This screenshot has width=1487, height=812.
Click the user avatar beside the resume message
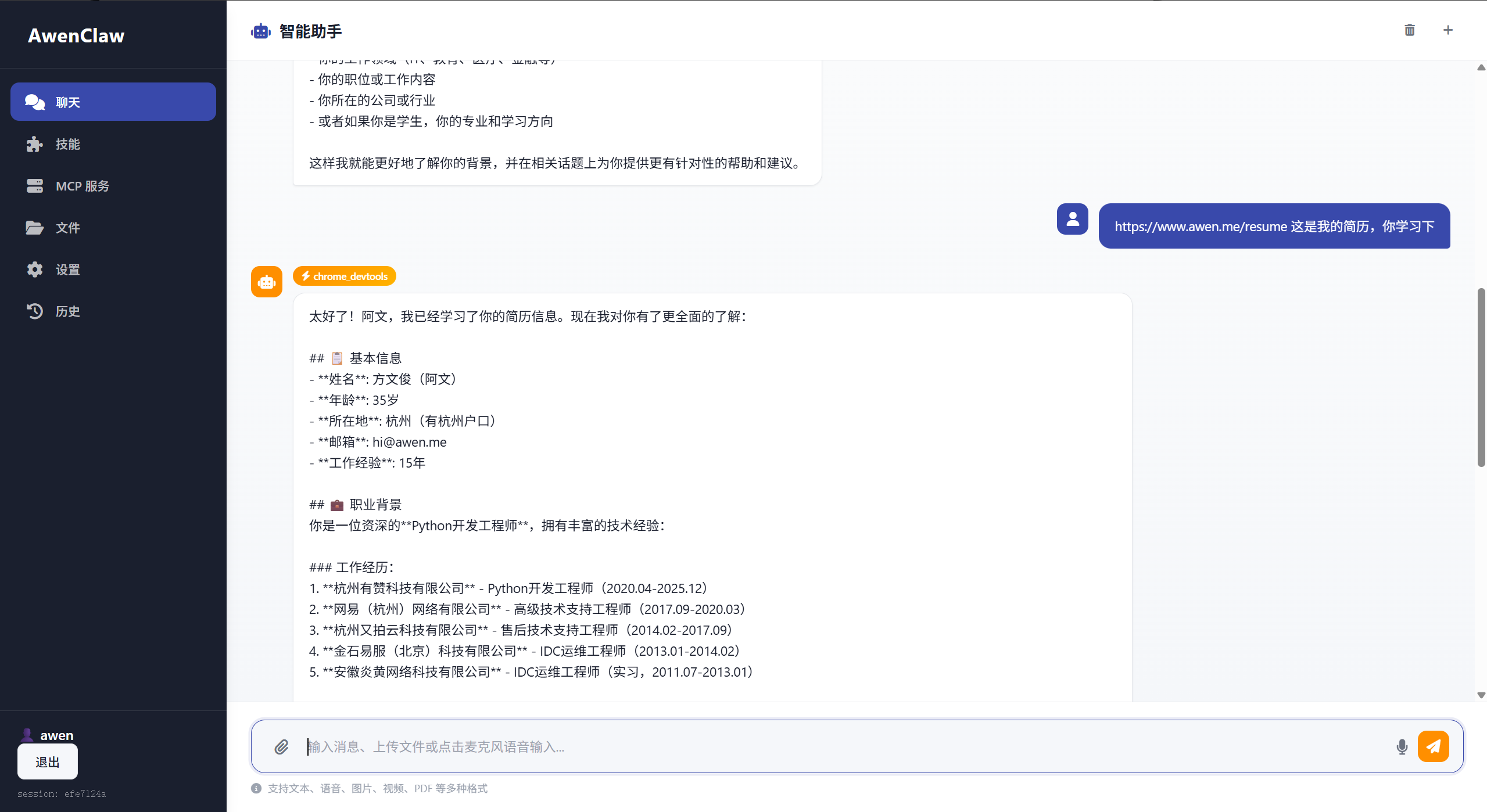[x=1071, y=219]
